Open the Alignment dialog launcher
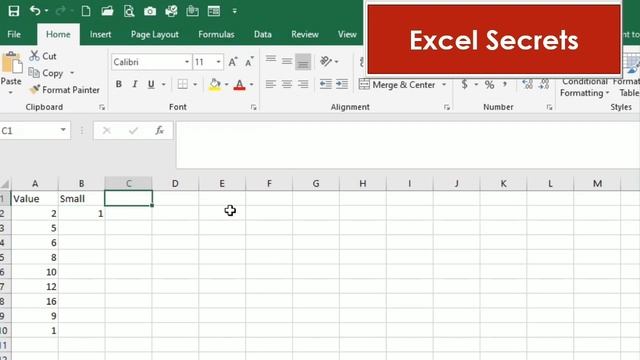The height and width of the screenshot is (360, 640). 447,107
